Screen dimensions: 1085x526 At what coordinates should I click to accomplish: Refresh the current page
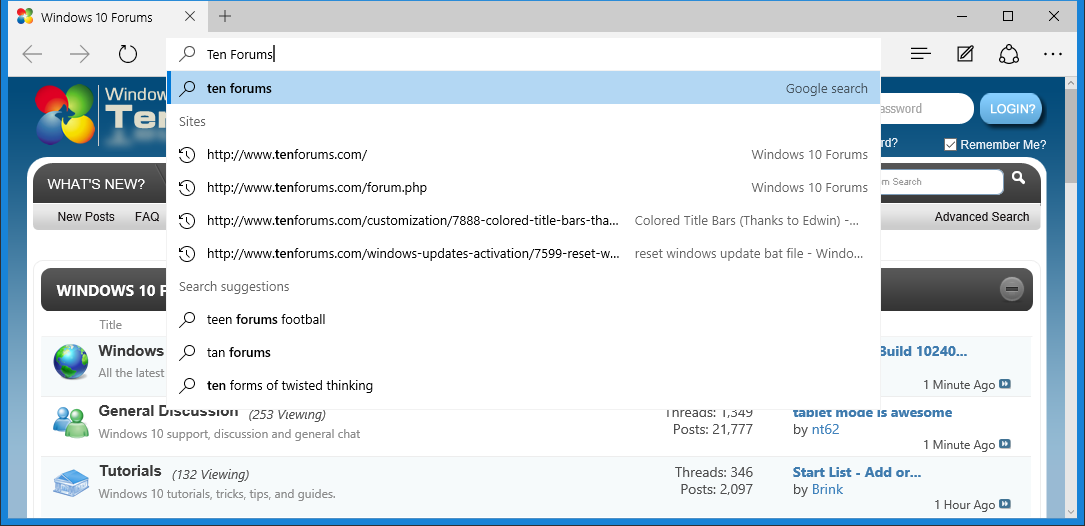click(127, 54)
